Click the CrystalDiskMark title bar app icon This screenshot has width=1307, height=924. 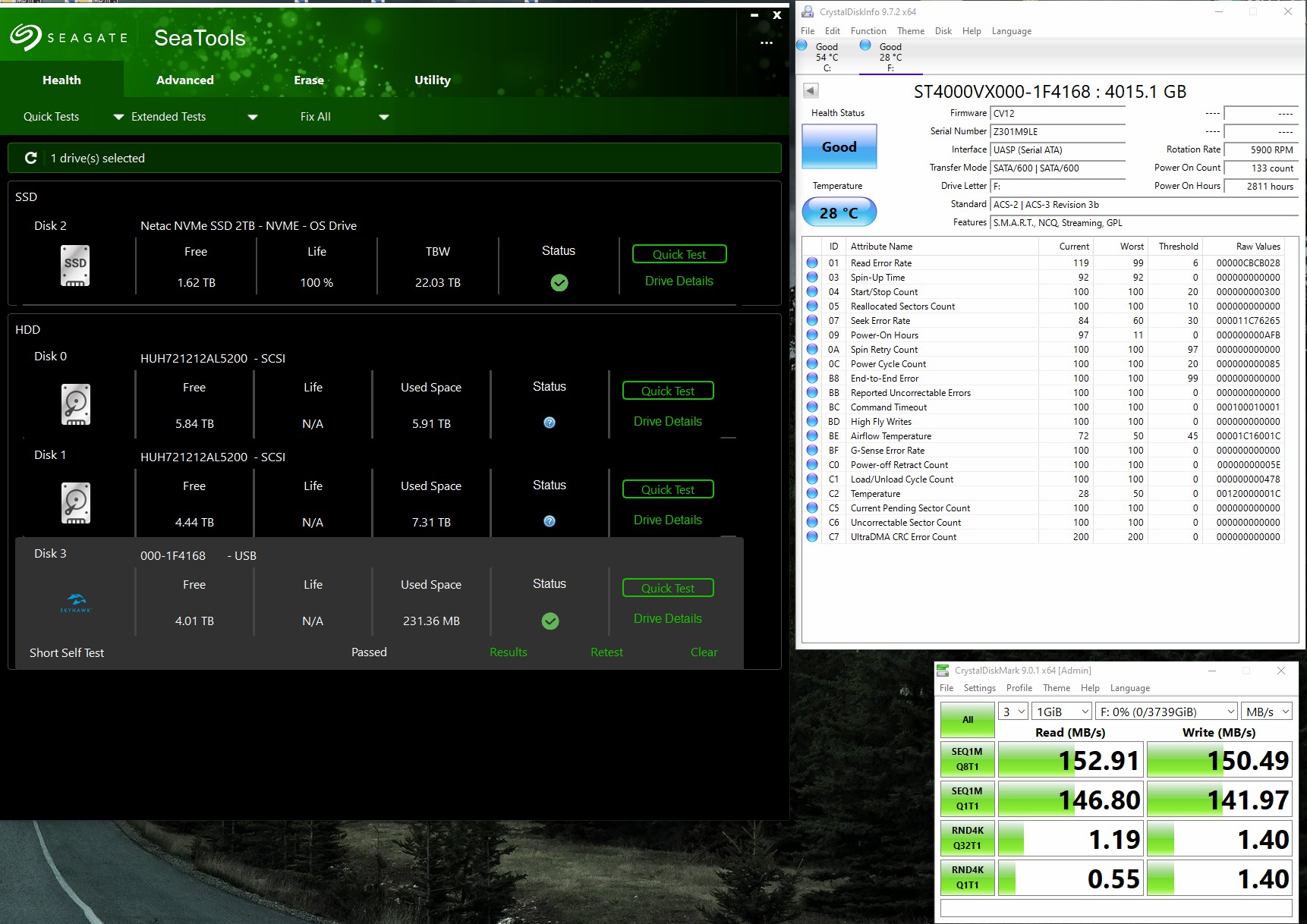[943, 670]
